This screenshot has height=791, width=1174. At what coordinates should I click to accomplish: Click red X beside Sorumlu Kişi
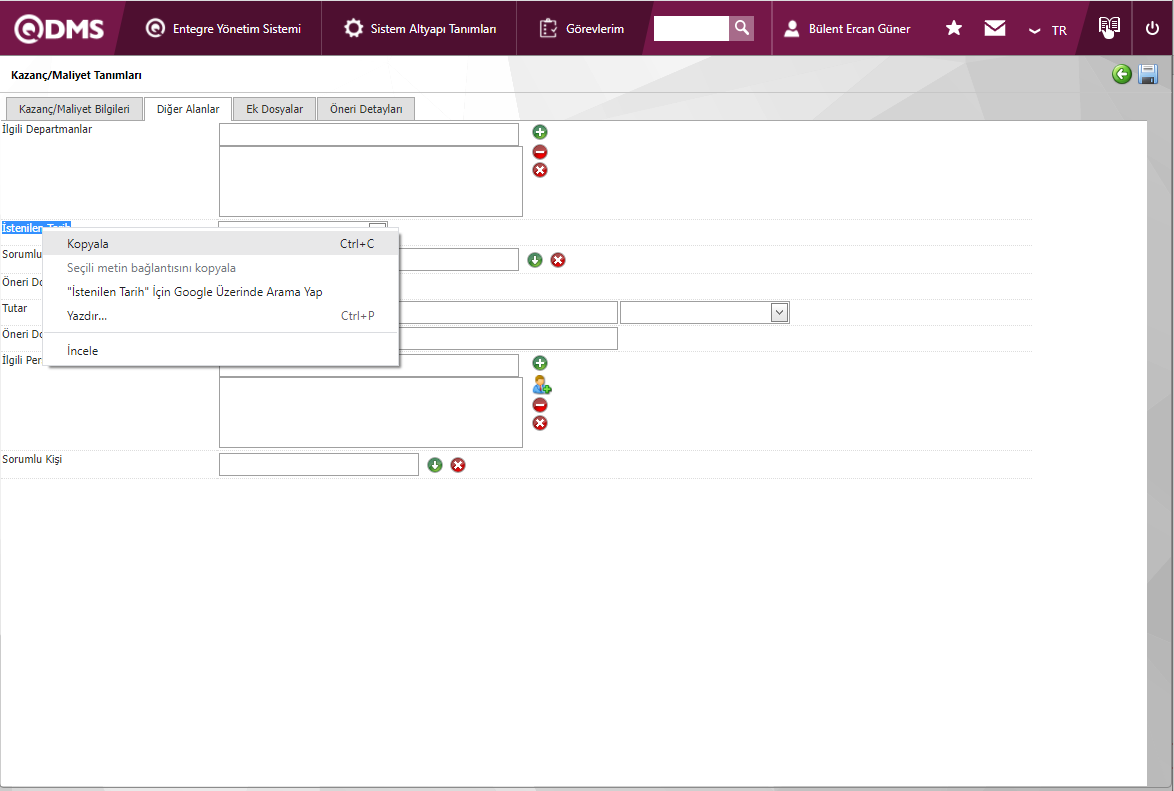[x=457, y=464]
